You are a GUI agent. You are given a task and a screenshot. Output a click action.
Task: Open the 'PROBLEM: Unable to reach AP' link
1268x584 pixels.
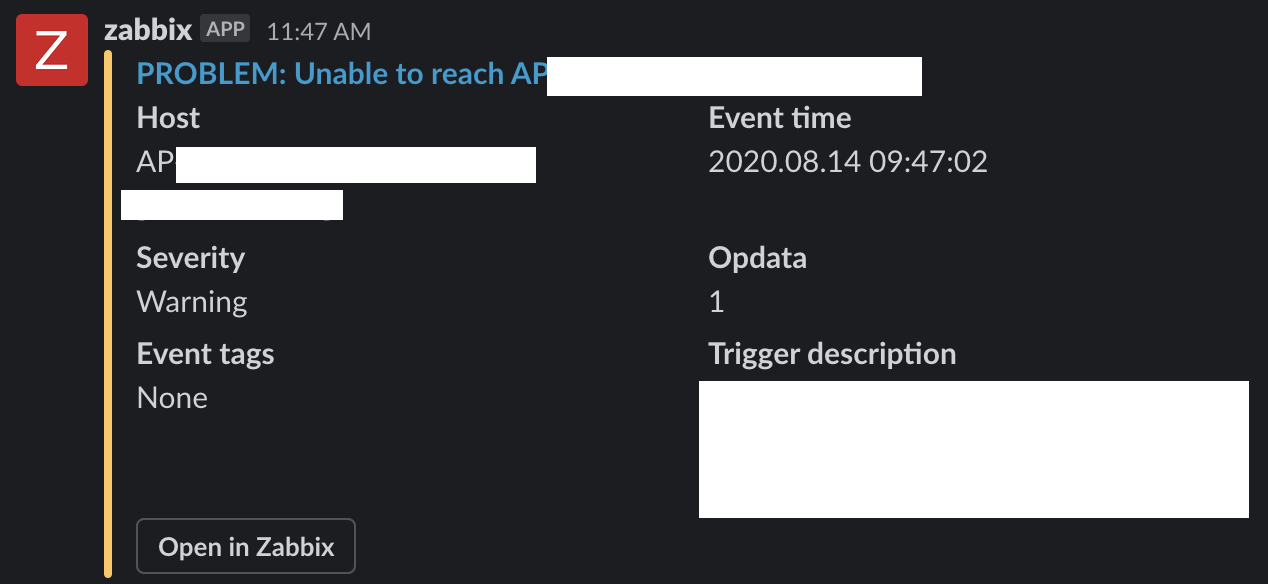pos(341,73)
